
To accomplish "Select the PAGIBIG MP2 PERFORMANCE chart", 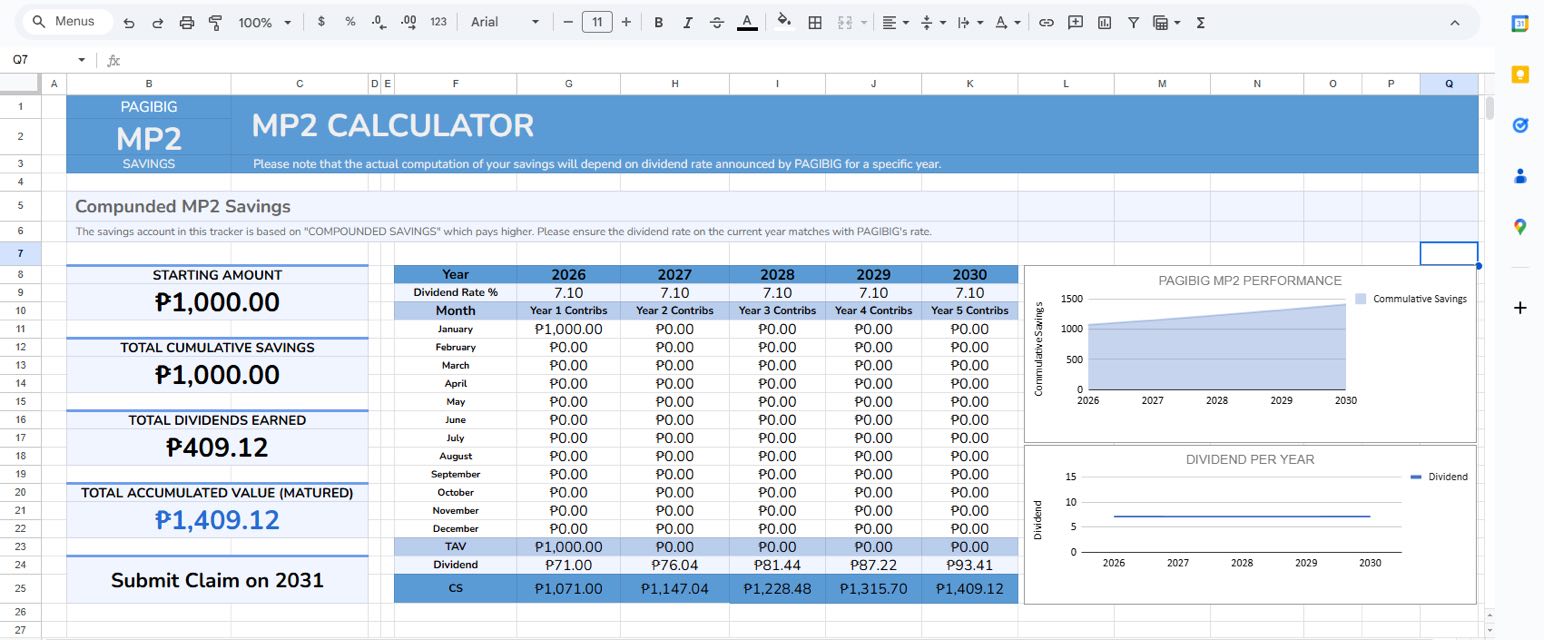I will tap(1250, 354).
